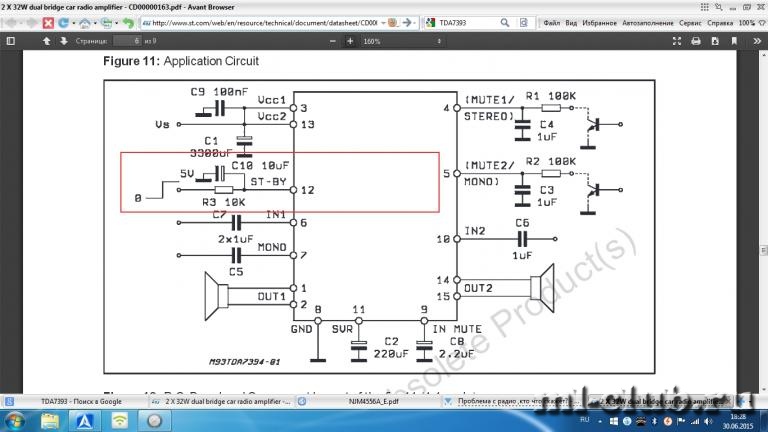Click find-in-page icon beside search
The height and width of the screenshot is (432, 768).
pos(524,23)
